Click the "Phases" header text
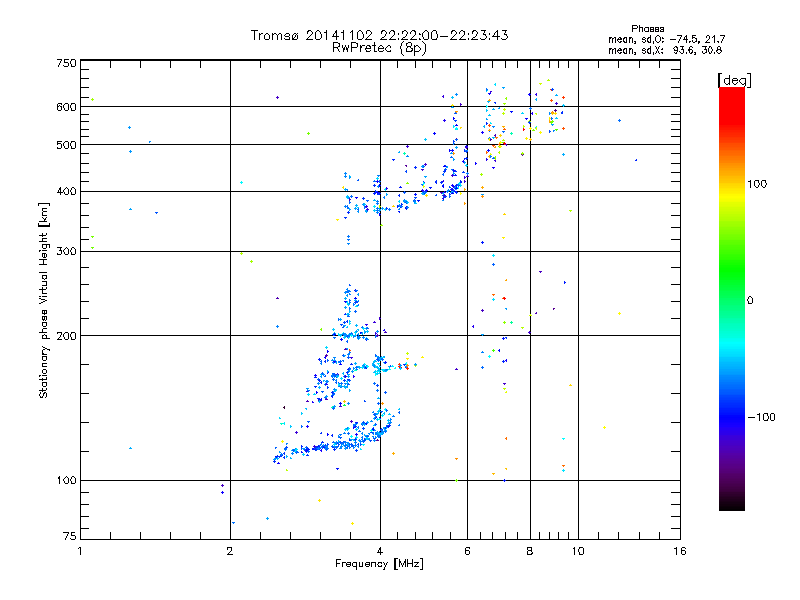The height and width of the screenshot is (600, 800). (647, 29)
